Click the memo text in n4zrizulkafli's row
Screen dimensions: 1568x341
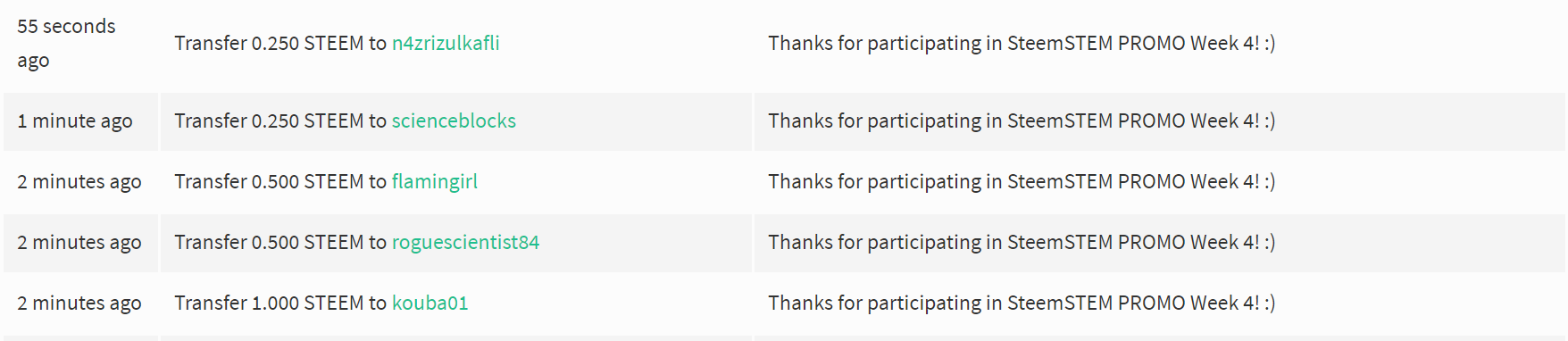(1022, 43)
